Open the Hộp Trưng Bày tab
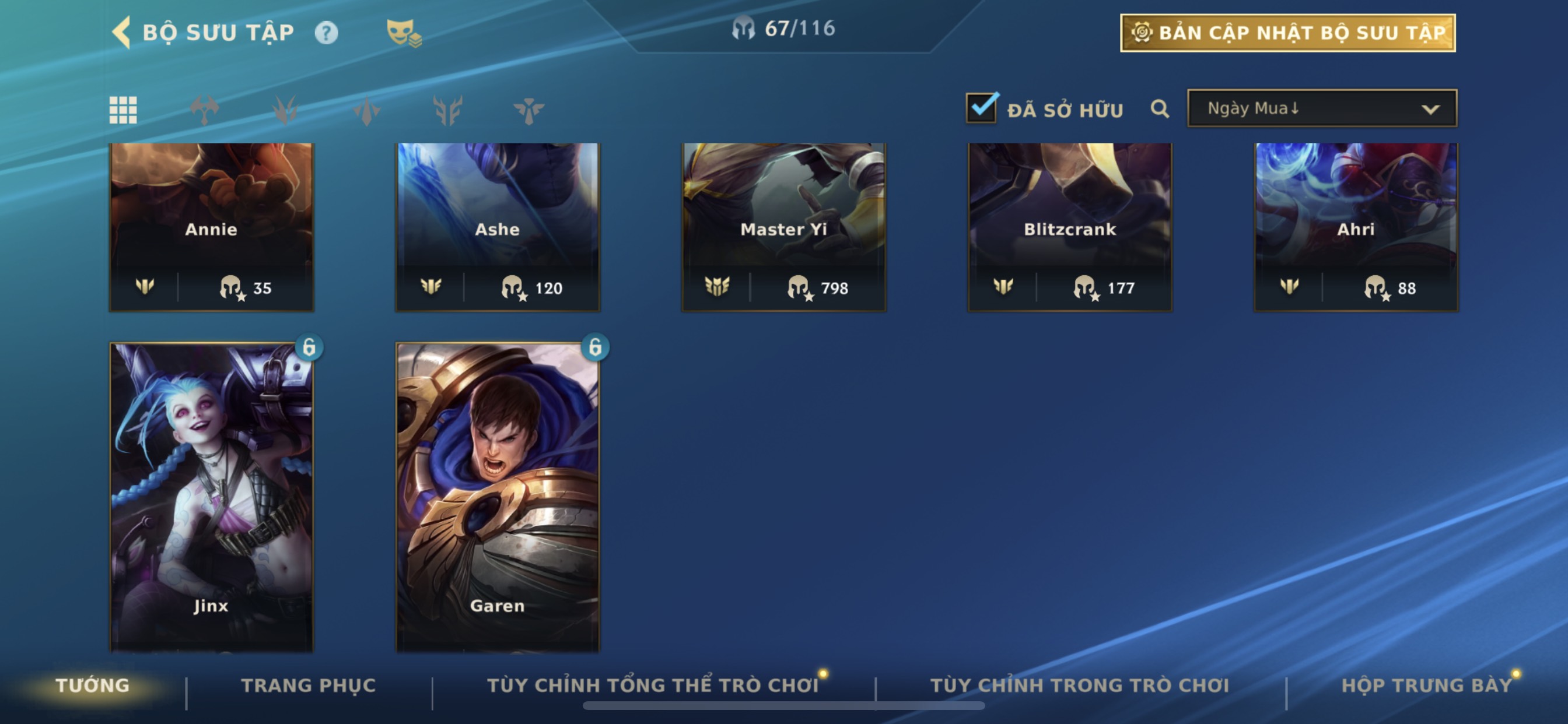Image resolution: width=1568 pixels, height=724 pixels. click(1427, 686)
